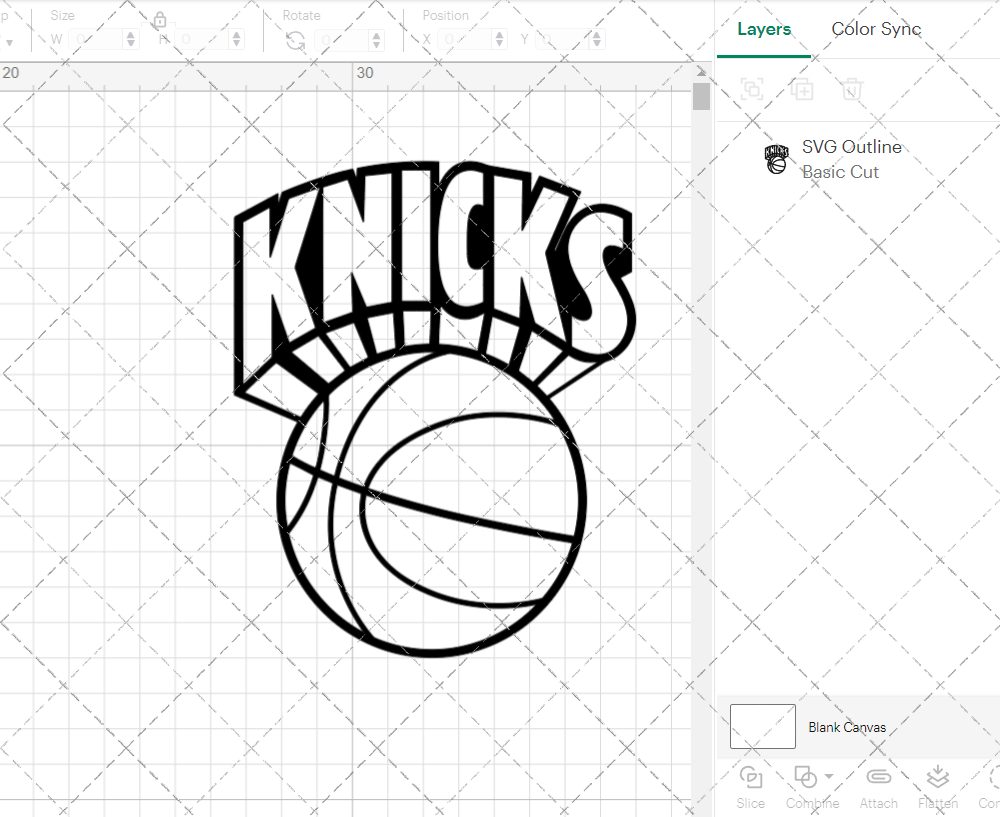Click the Position X input field

pyautogui.click(x=466, y=40)
